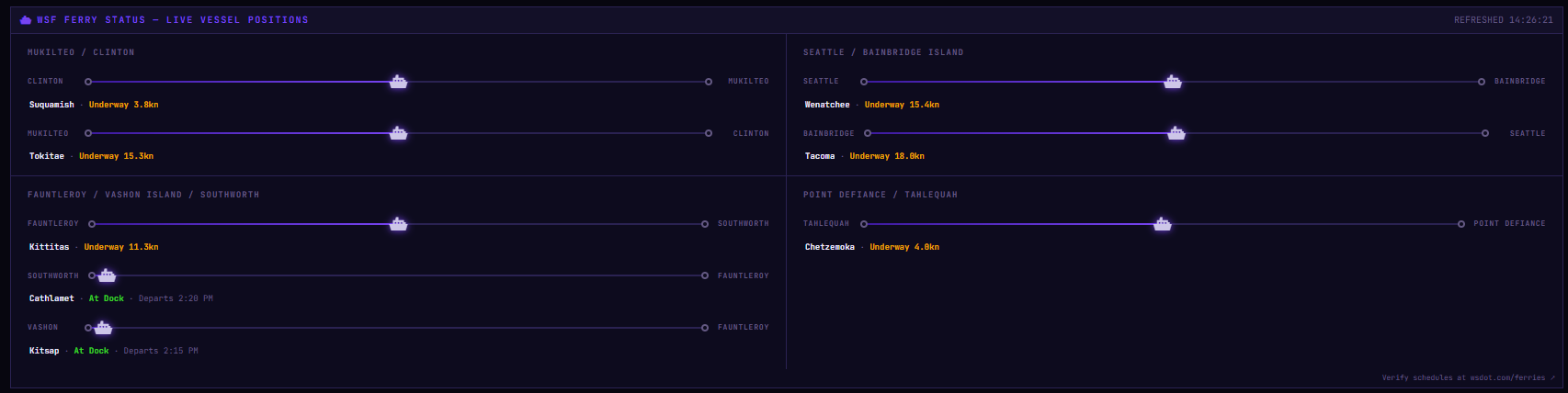Click the Cathlamet vessel name
The height and width of the screenshot is (393, 1568).
(51, 298)
